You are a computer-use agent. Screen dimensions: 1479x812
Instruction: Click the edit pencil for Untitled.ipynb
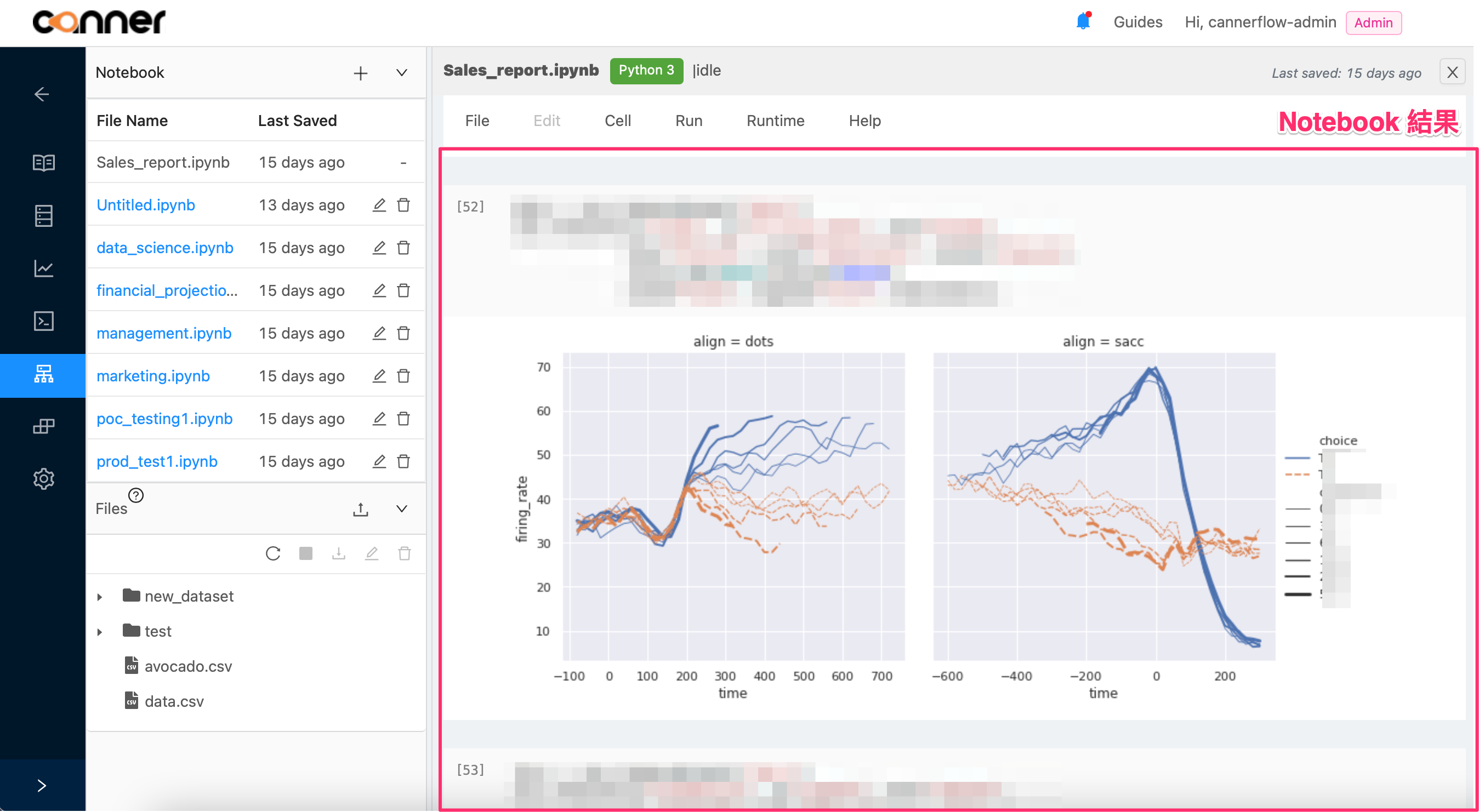click(379, 205)
